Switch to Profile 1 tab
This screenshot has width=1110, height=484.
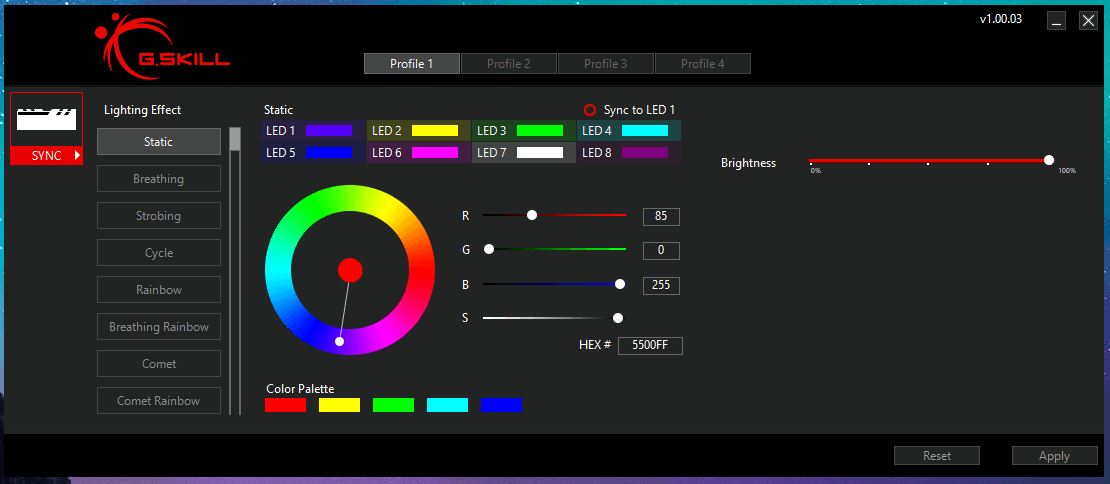(x=412, y=64)
